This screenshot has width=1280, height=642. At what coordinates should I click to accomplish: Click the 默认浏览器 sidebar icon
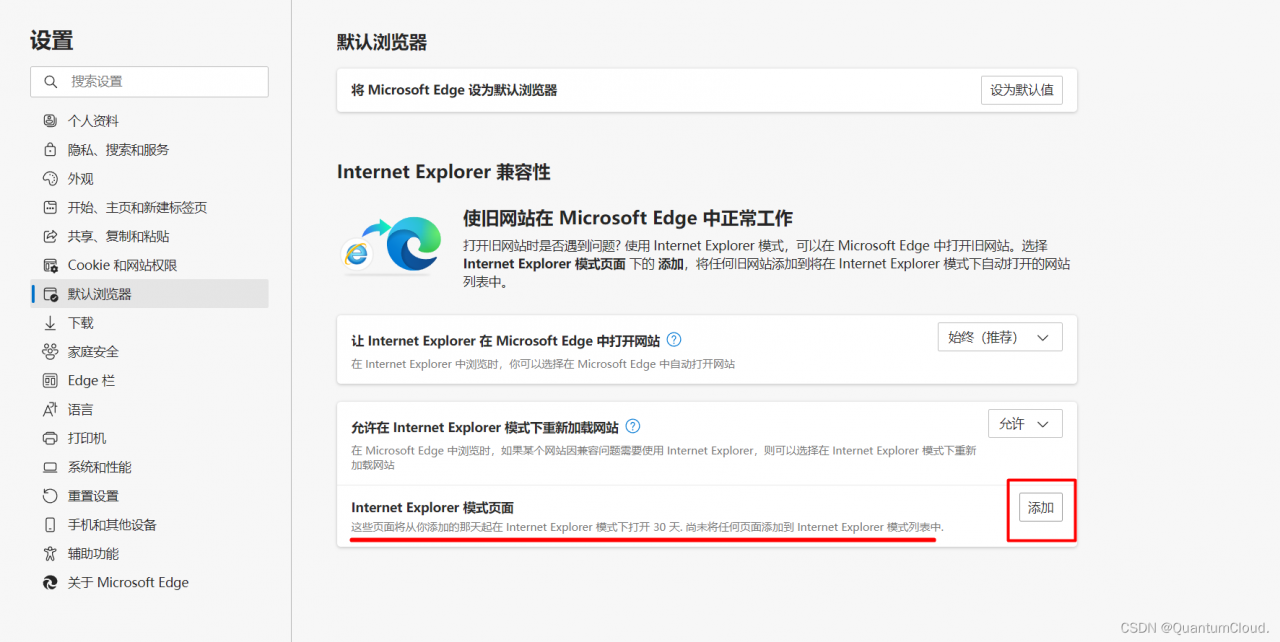click(x=50, y=294)
